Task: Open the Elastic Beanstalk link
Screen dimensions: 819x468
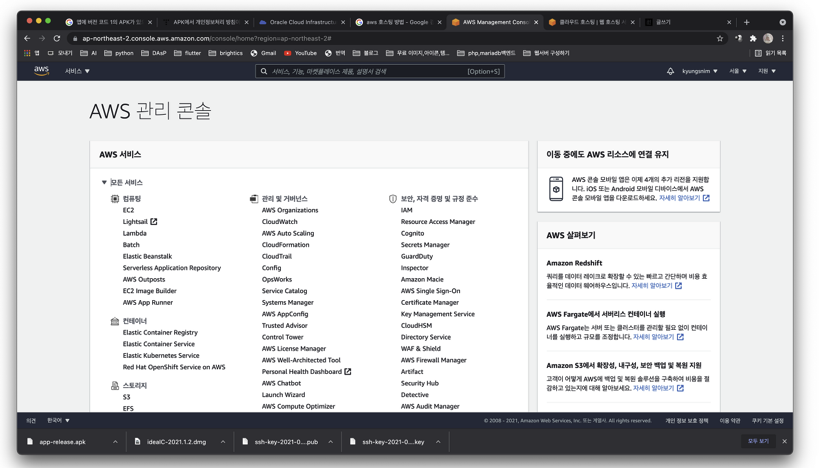Action: [x=147, y=256]
